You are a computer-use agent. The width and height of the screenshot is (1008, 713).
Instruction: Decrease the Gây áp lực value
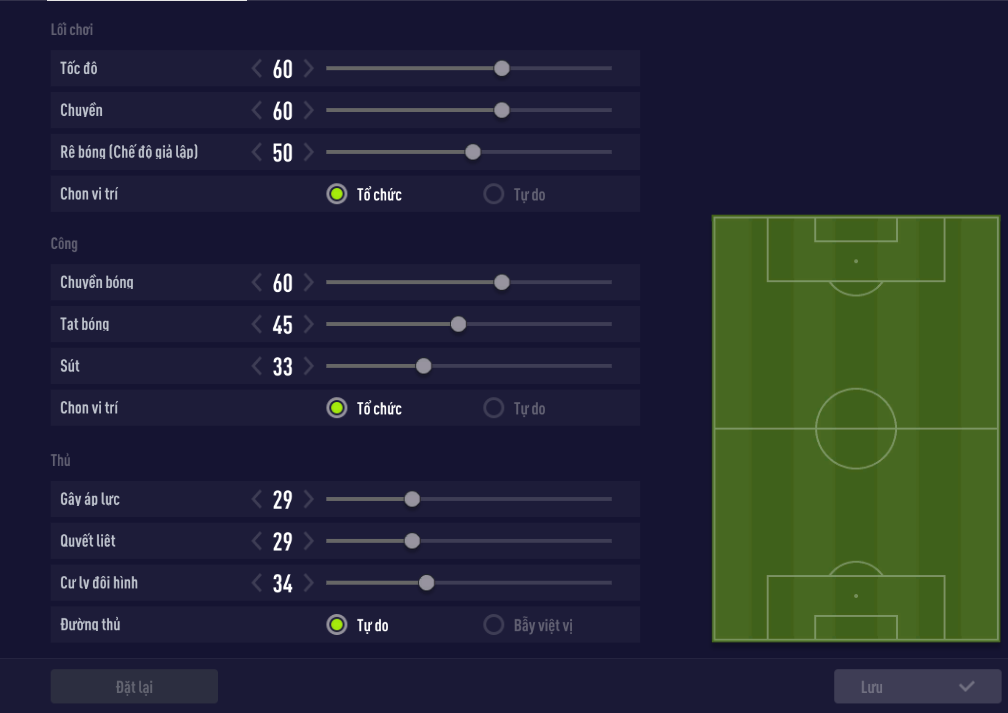pyautogui.click(x=258, y=500)
